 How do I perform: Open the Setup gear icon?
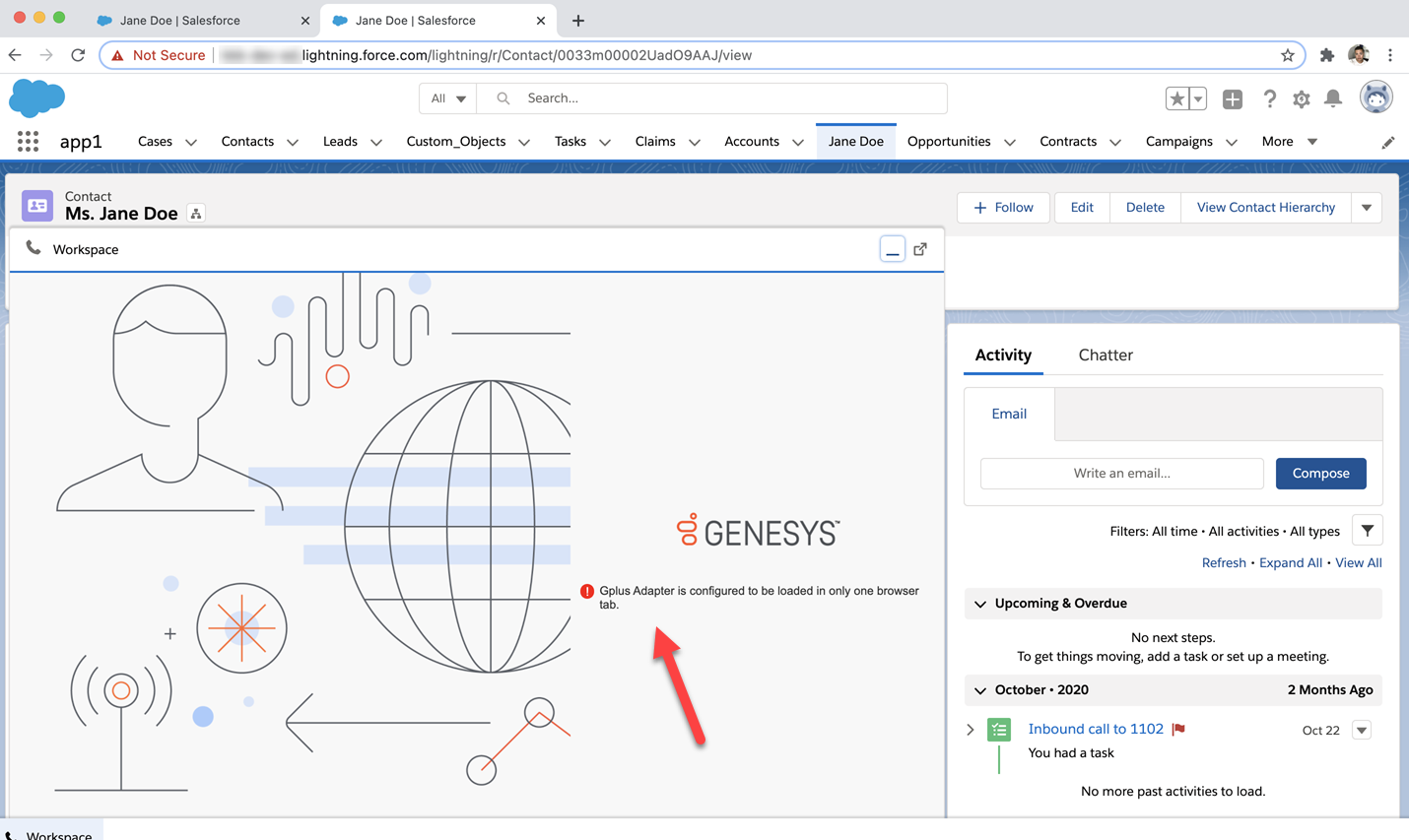1302,98
